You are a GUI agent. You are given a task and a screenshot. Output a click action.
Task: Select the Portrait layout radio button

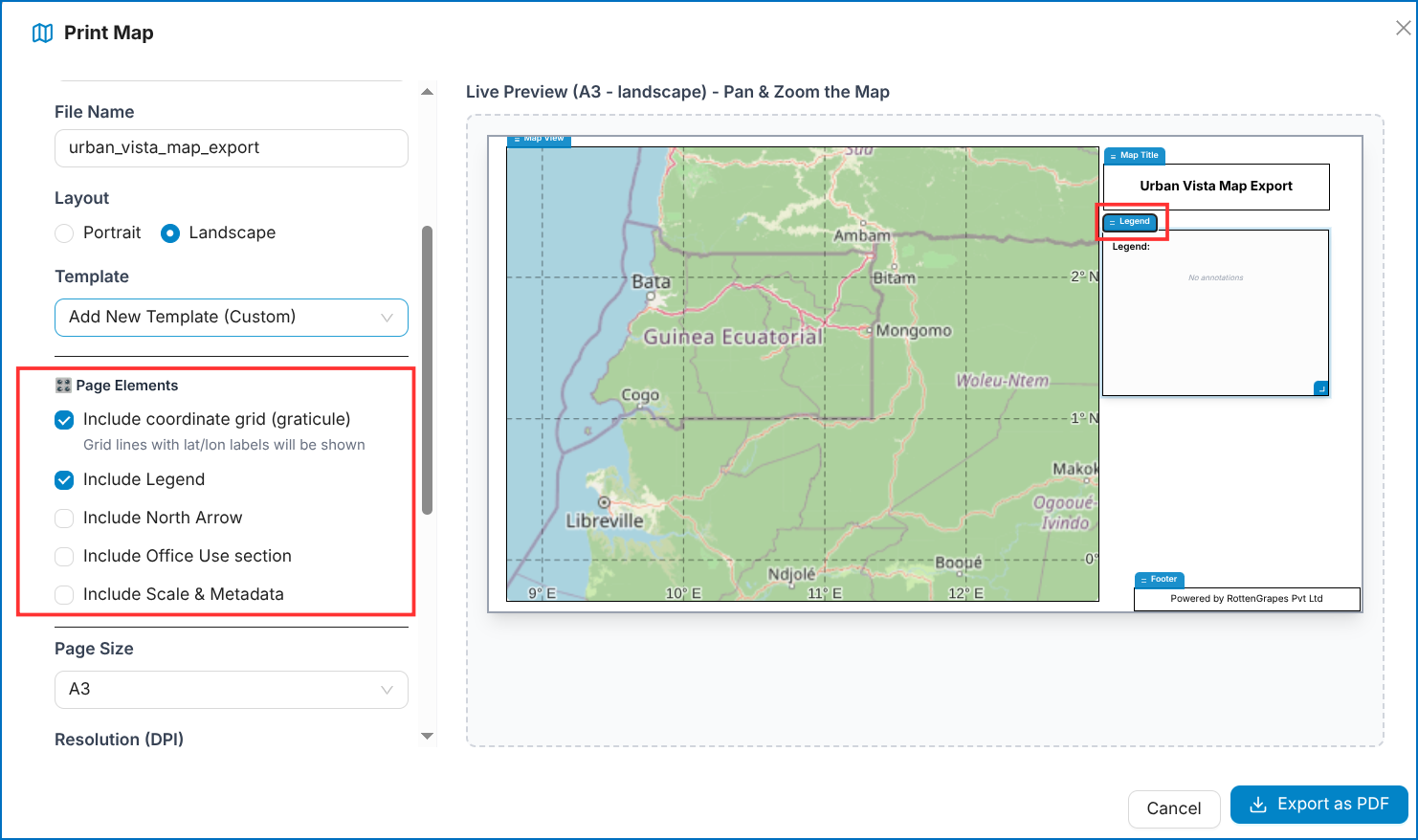pyautogui.click(x=64, y=233)
